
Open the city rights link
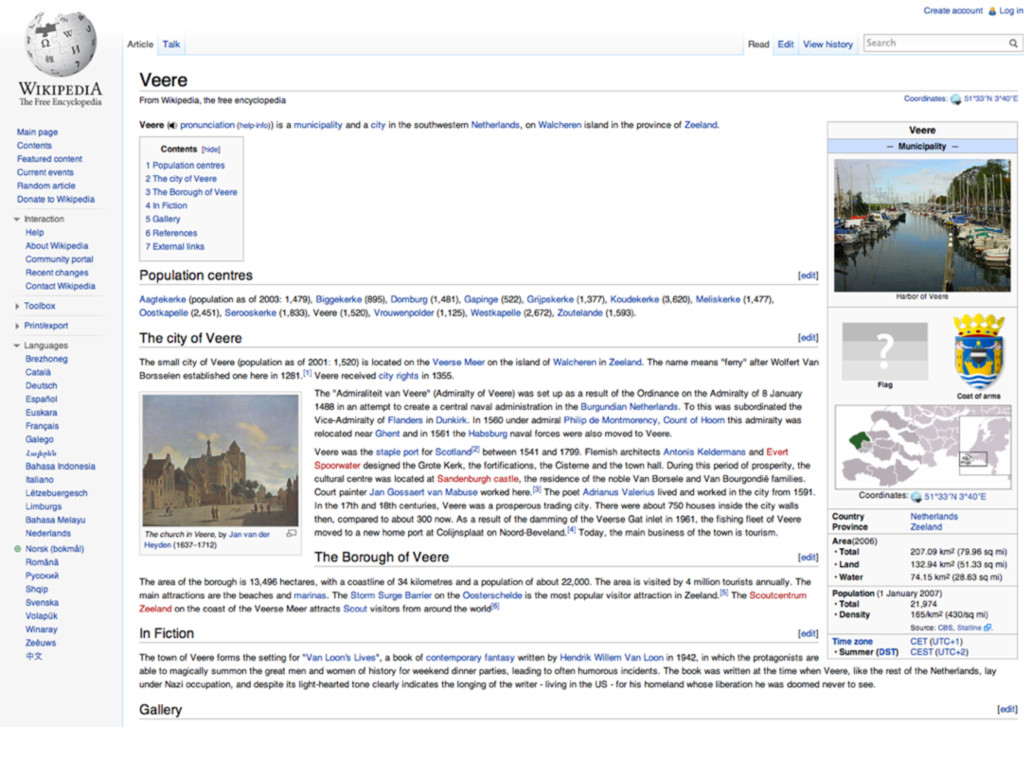(x=398, y=376)
